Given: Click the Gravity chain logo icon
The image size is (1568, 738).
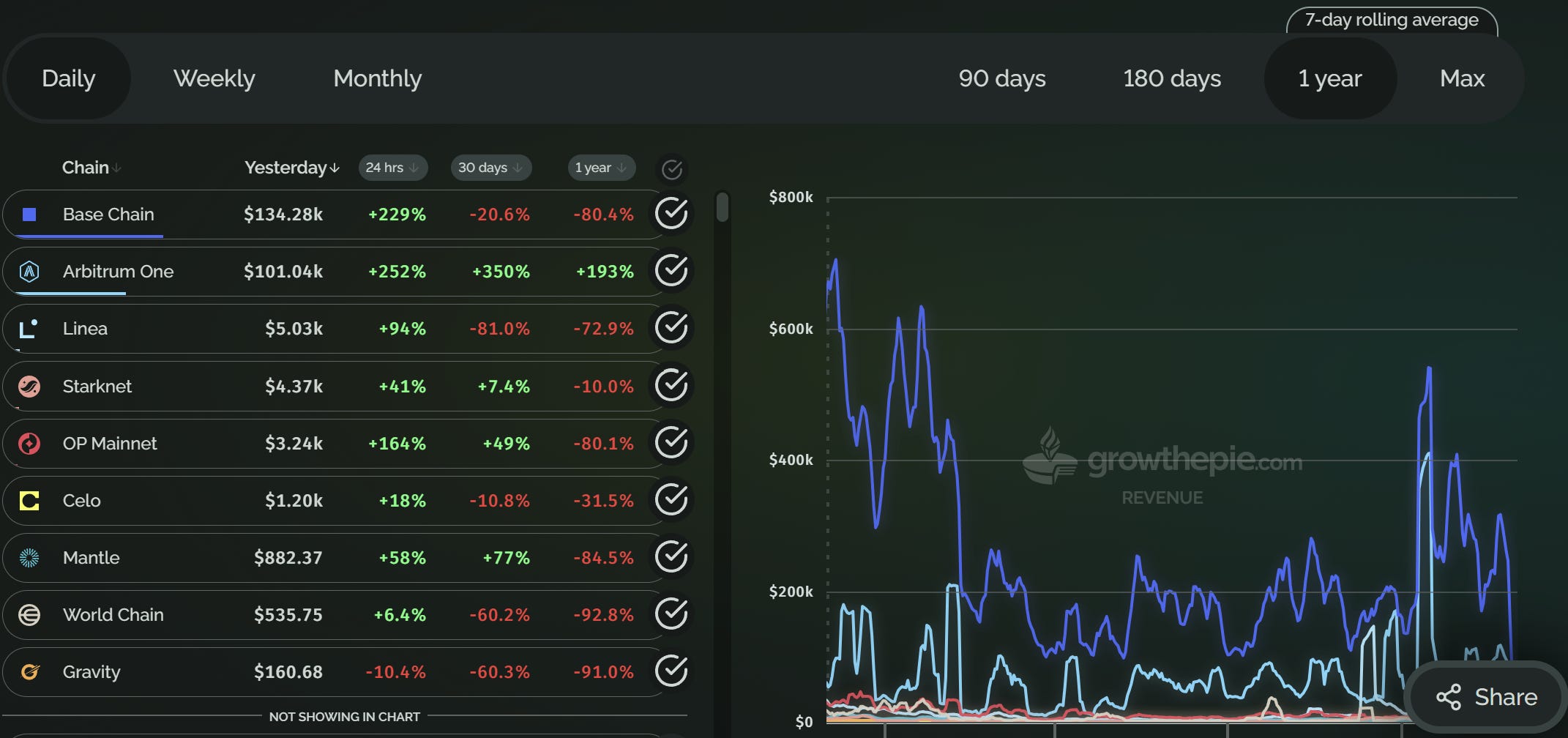Looking at the screenshot, I should [29, 672].
